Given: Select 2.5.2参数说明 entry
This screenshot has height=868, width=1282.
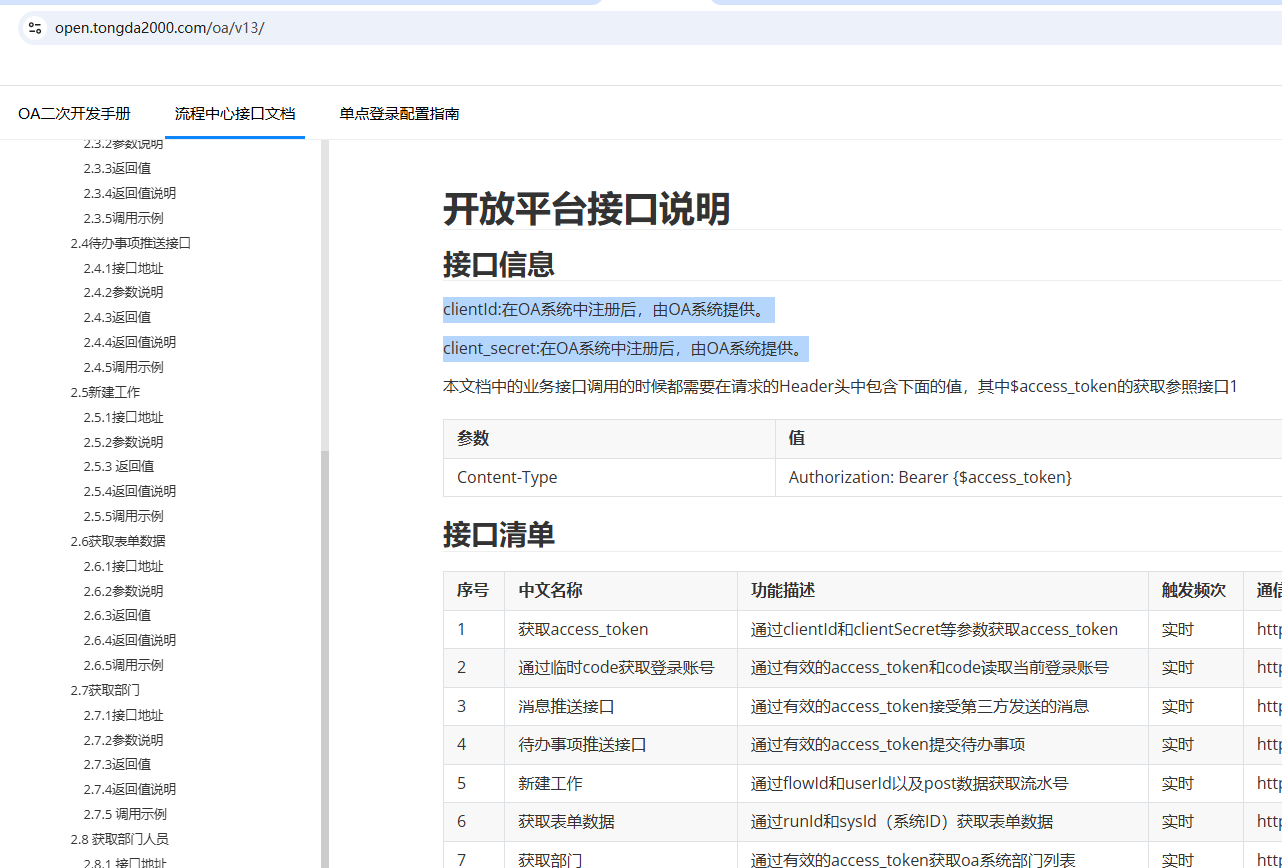Looking at the screenshot, I should [123, 442].
